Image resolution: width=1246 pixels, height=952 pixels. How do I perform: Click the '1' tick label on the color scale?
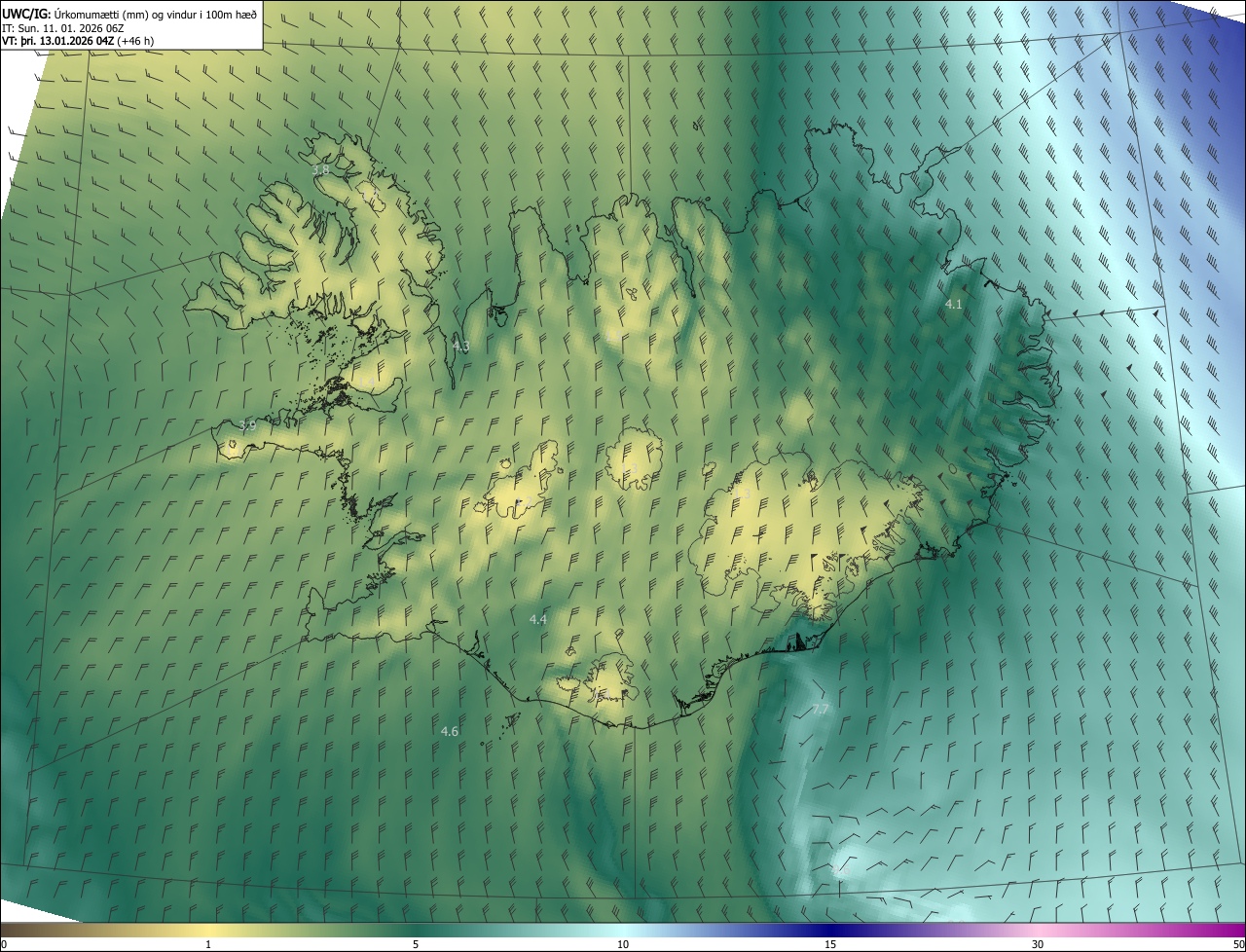click(x=208, y=944)
